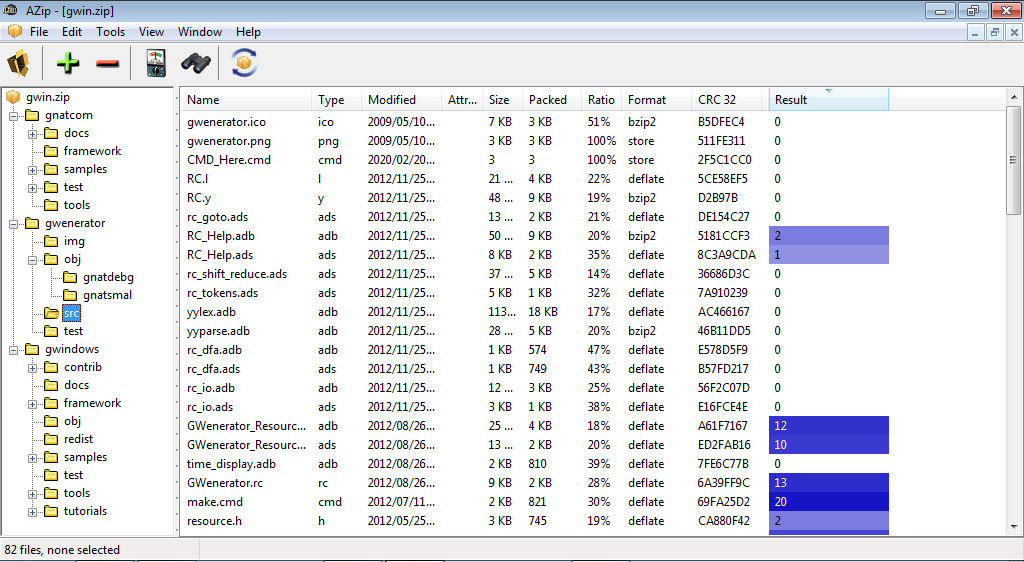The height and width of the screenshot is (562, 1024).
Task: Click the red minus delete entries icon
Action: click(107, 64)
